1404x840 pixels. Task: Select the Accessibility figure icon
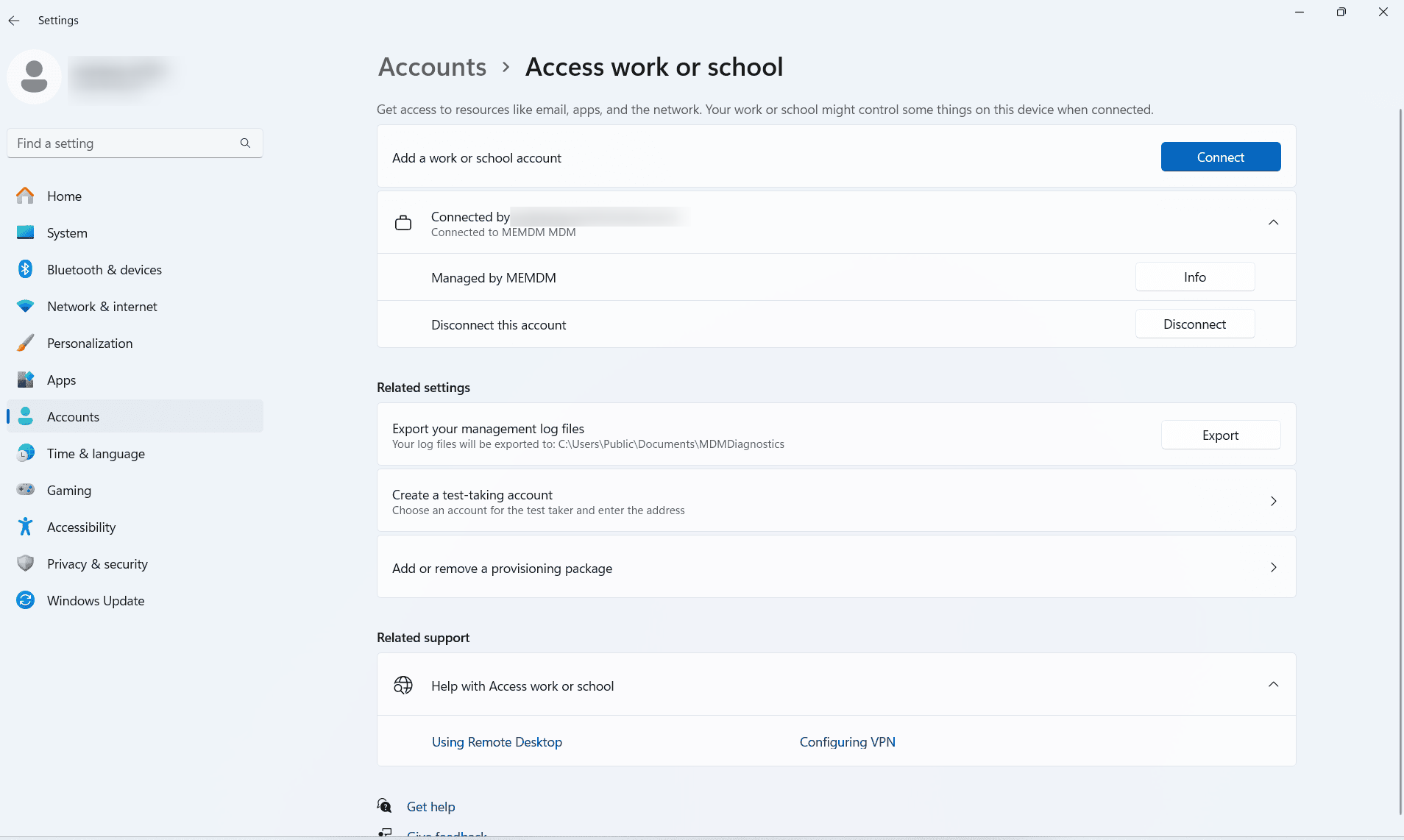(x=26, y=527)
